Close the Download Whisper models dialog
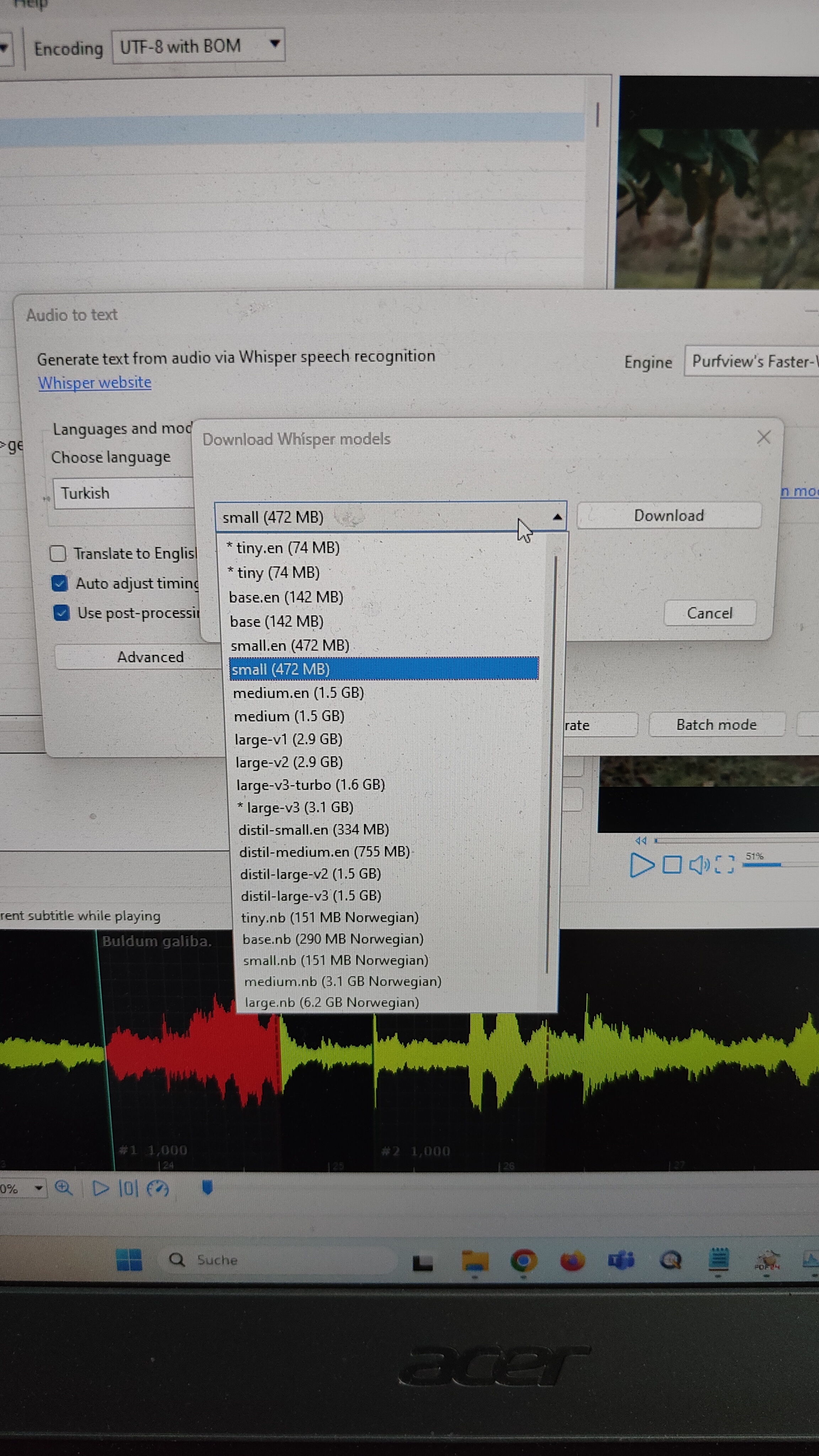The width and height of the screenshot is (819, 1456). [764, 437]
